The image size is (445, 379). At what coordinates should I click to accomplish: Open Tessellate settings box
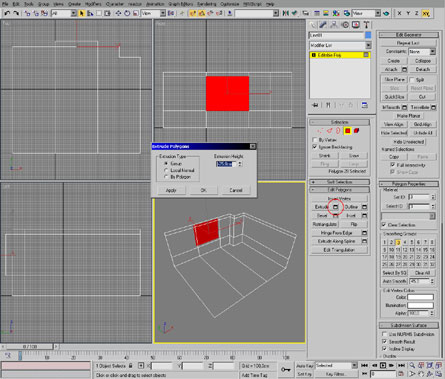433,107
